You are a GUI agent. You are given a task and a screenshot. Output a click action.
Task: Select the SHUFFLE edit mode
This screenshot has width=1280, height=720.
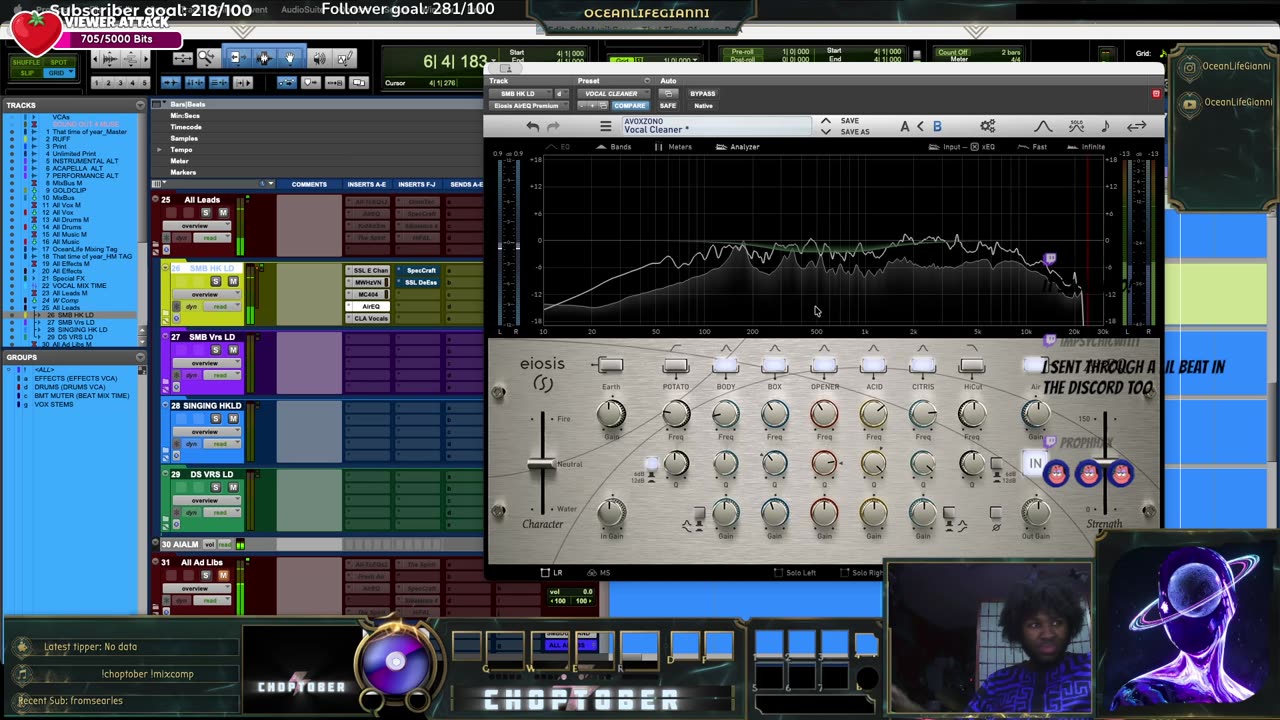[26, 62]
